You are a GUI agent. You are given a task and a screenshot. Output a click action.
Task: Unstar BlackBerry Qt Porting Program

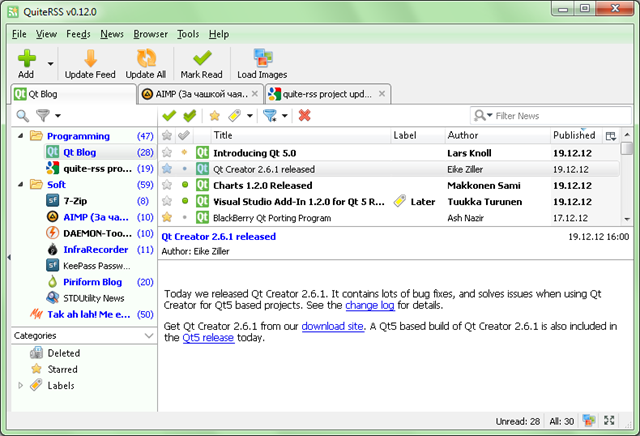pos(167,218)
